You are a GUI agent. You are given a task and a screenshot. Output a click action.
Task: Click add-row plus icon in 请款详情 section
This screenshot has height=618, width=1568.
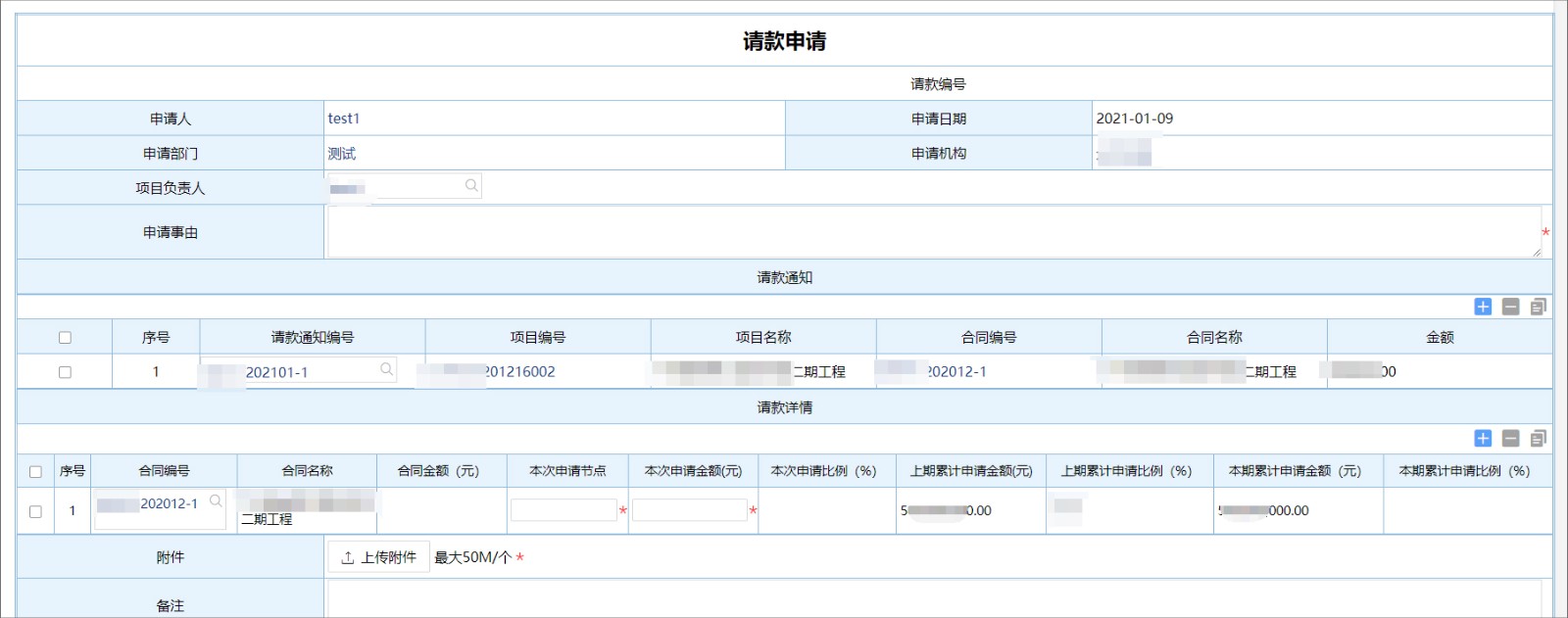1483,438
